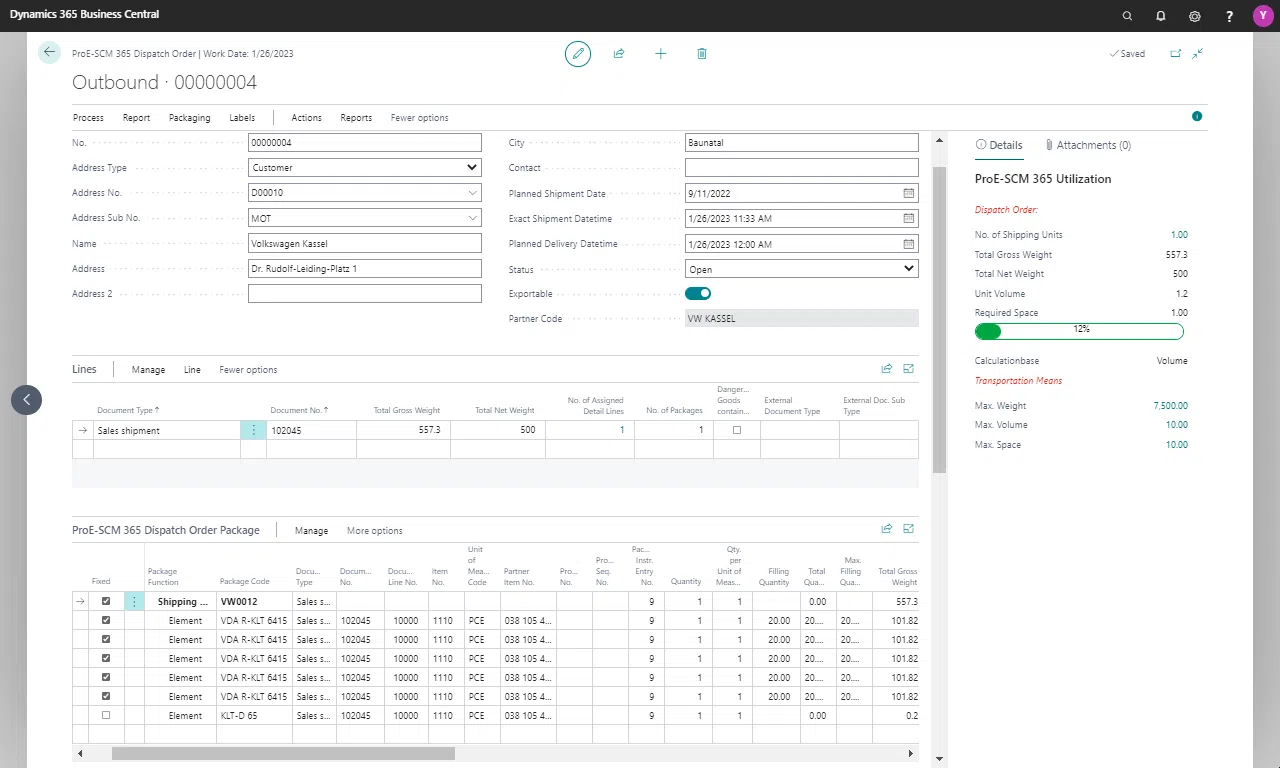Open calendar for Exact Shipment Datetime
The width and height of the screenshot is (1280, 768).
(x=909, y=218)
